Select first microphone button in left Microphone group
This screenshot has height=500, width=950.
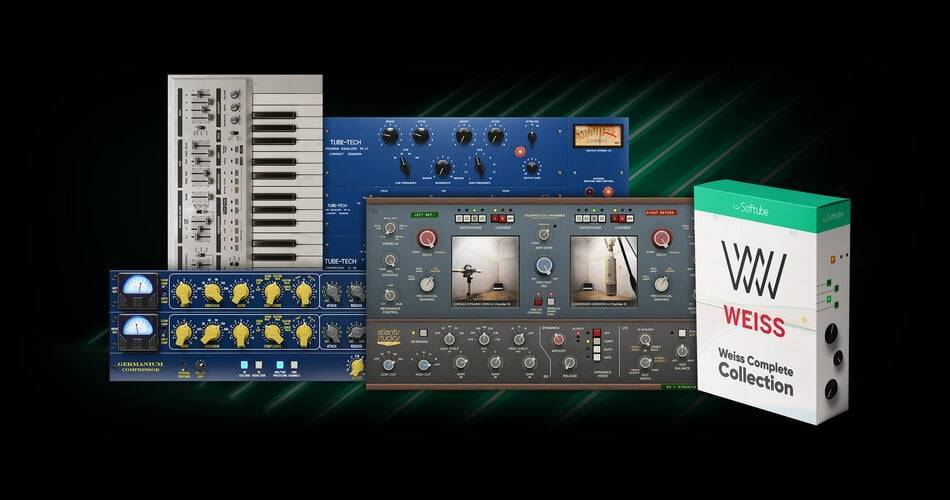pyautogui.click(x=459, y=219)
